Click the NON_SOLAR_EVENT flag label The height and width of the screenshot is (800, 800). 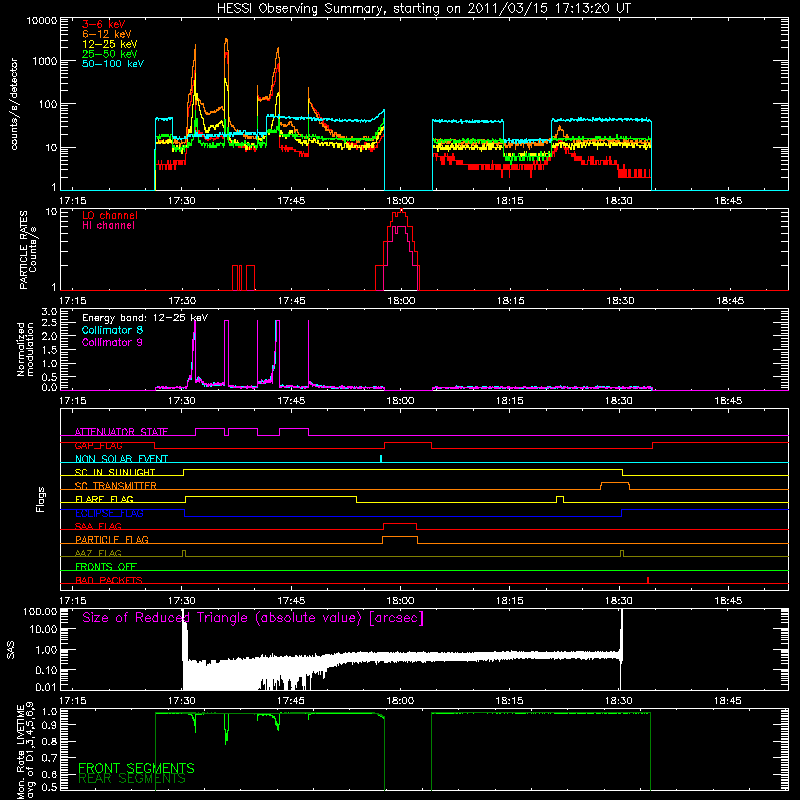click(121, 459)
